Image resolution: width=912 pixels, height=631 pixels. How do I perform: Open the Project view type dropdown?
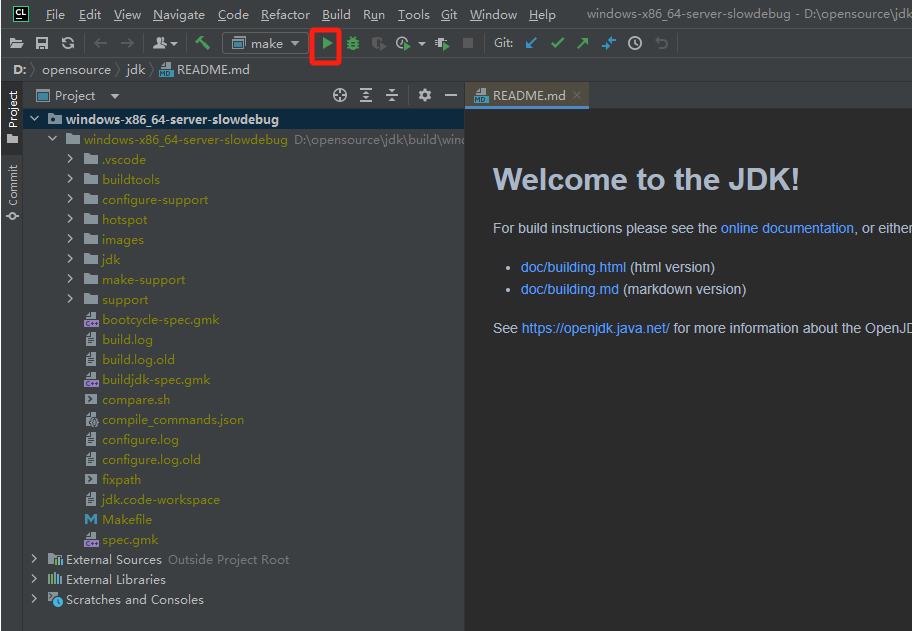pyautogui.click(x=115, y=96)
